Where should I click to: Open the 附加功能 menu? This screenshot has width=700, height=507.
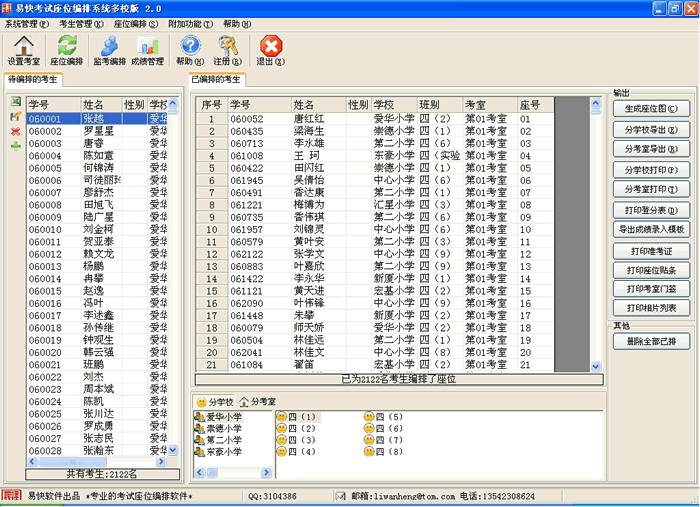[190, 24]
